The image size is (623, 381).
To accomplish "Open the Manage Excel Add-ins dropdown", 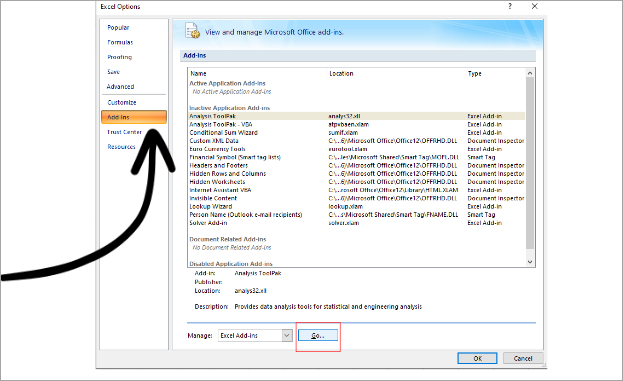I will pyautogui.click(x=287, y=335).
